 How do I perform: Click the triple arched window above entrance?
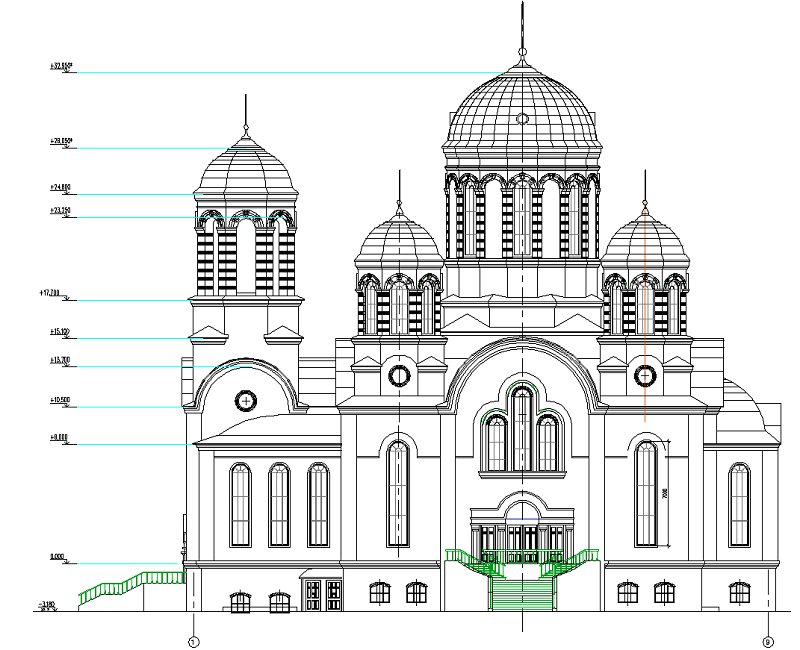(x=521, y=430)
